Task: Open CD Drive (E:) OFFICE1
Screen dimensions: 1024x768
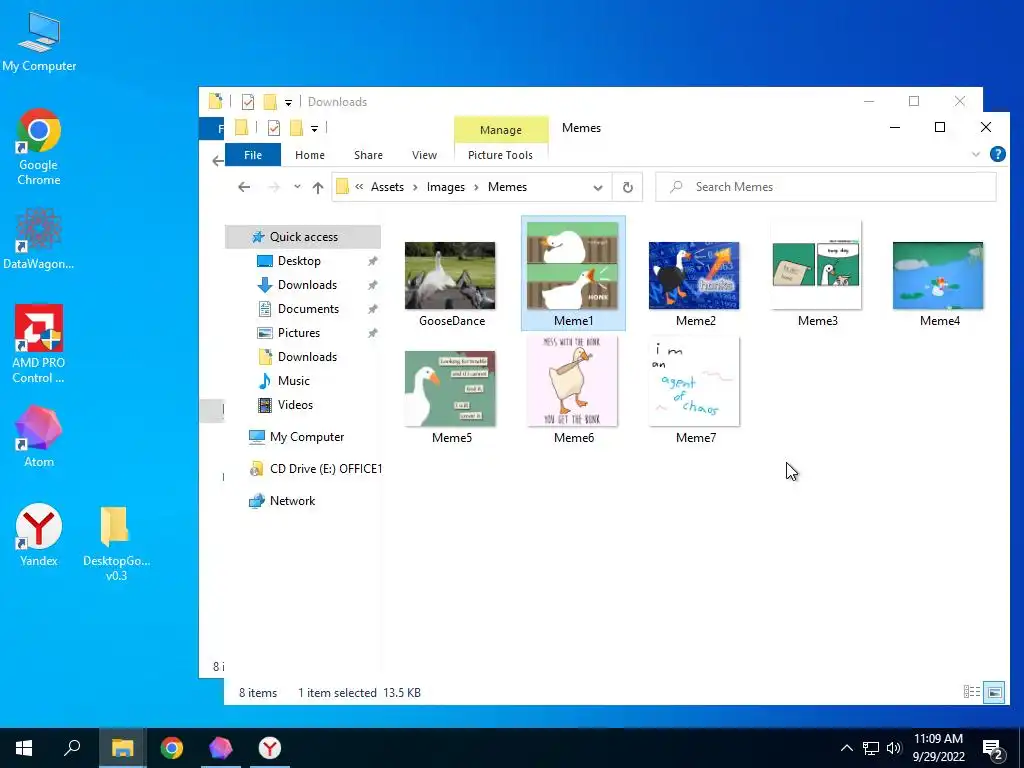Action: (x=325, y=469)
